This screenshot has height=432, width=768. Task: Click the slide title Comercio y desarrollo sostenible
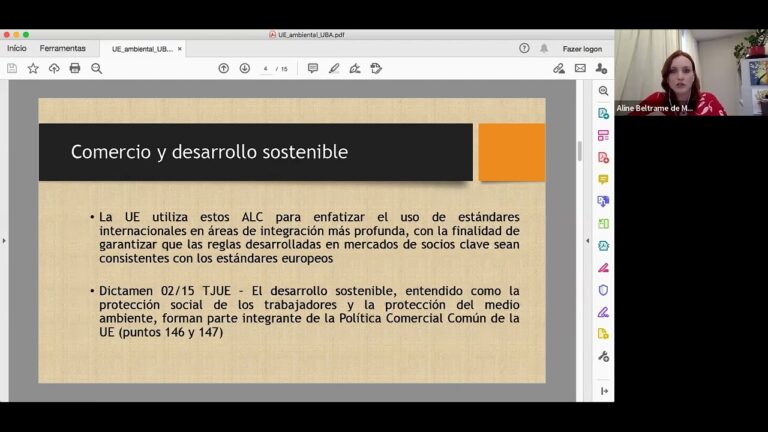[x=210, y=152]
